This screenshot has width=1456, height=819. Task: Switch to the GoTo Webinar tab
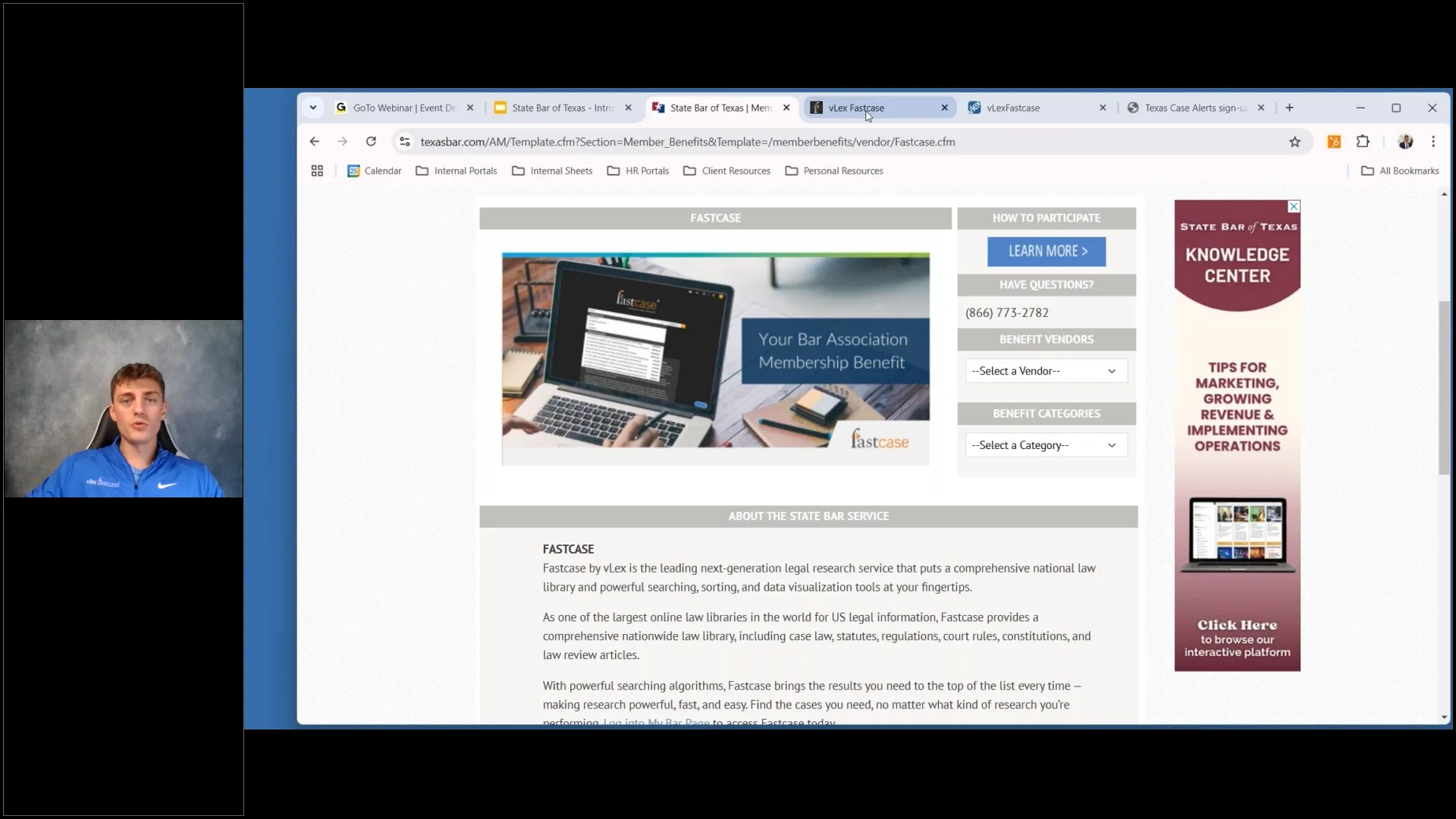[403, 108]
